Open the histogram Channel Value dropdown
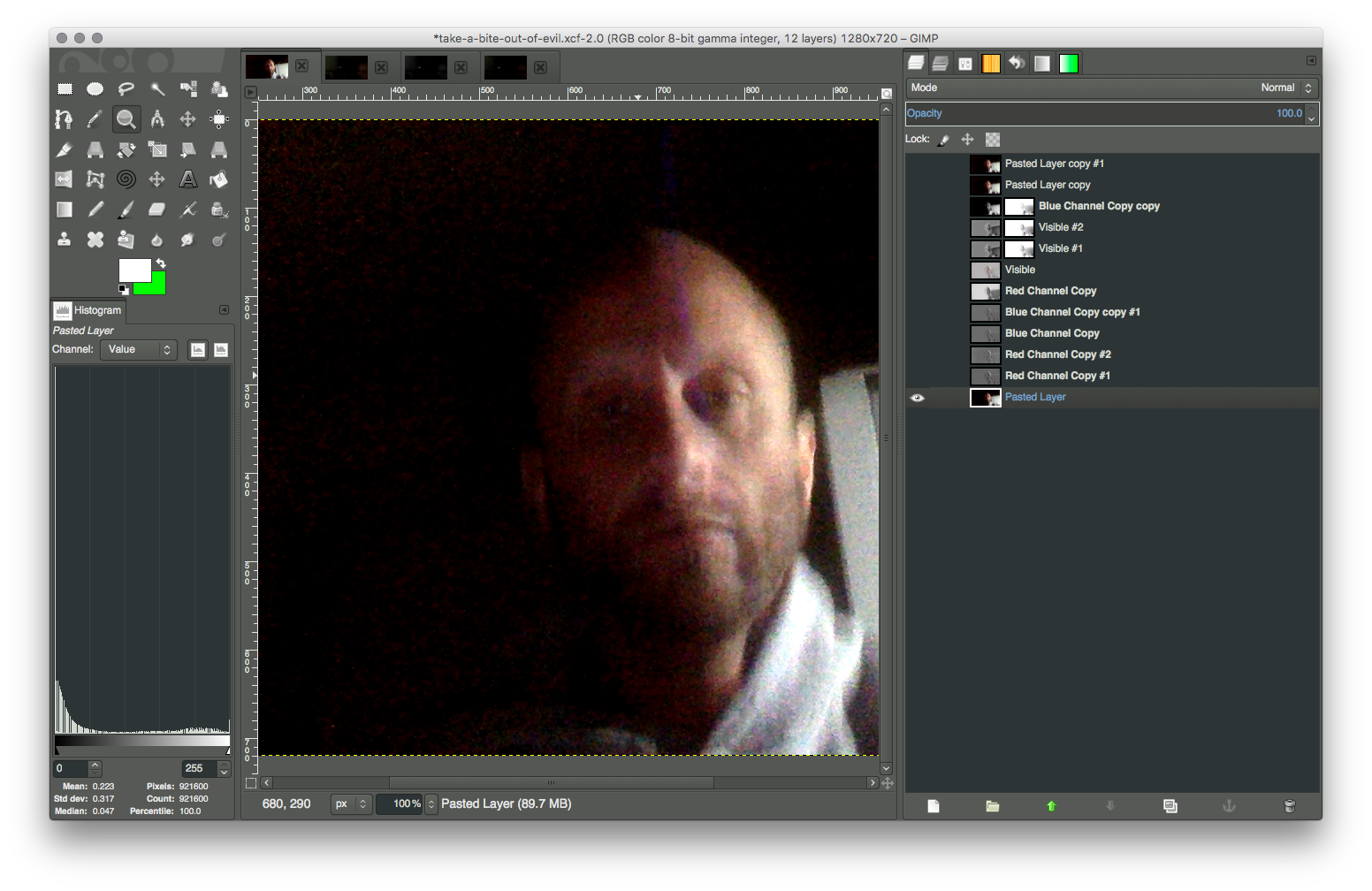The width and height of the screenshot is (1372, 891). coord(139,350)
